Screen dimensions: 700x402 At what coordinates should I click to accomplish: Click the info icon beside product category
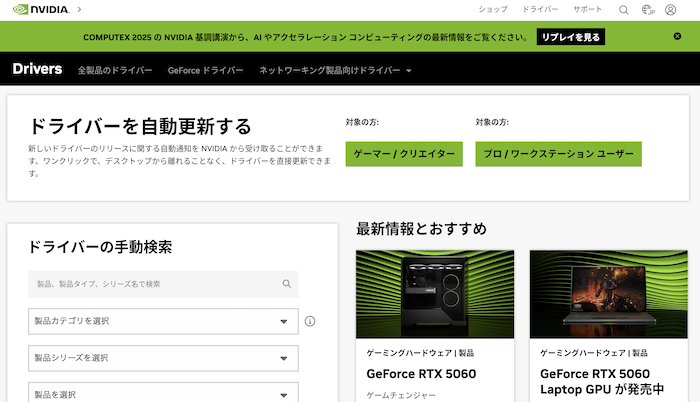click(310, 321)
